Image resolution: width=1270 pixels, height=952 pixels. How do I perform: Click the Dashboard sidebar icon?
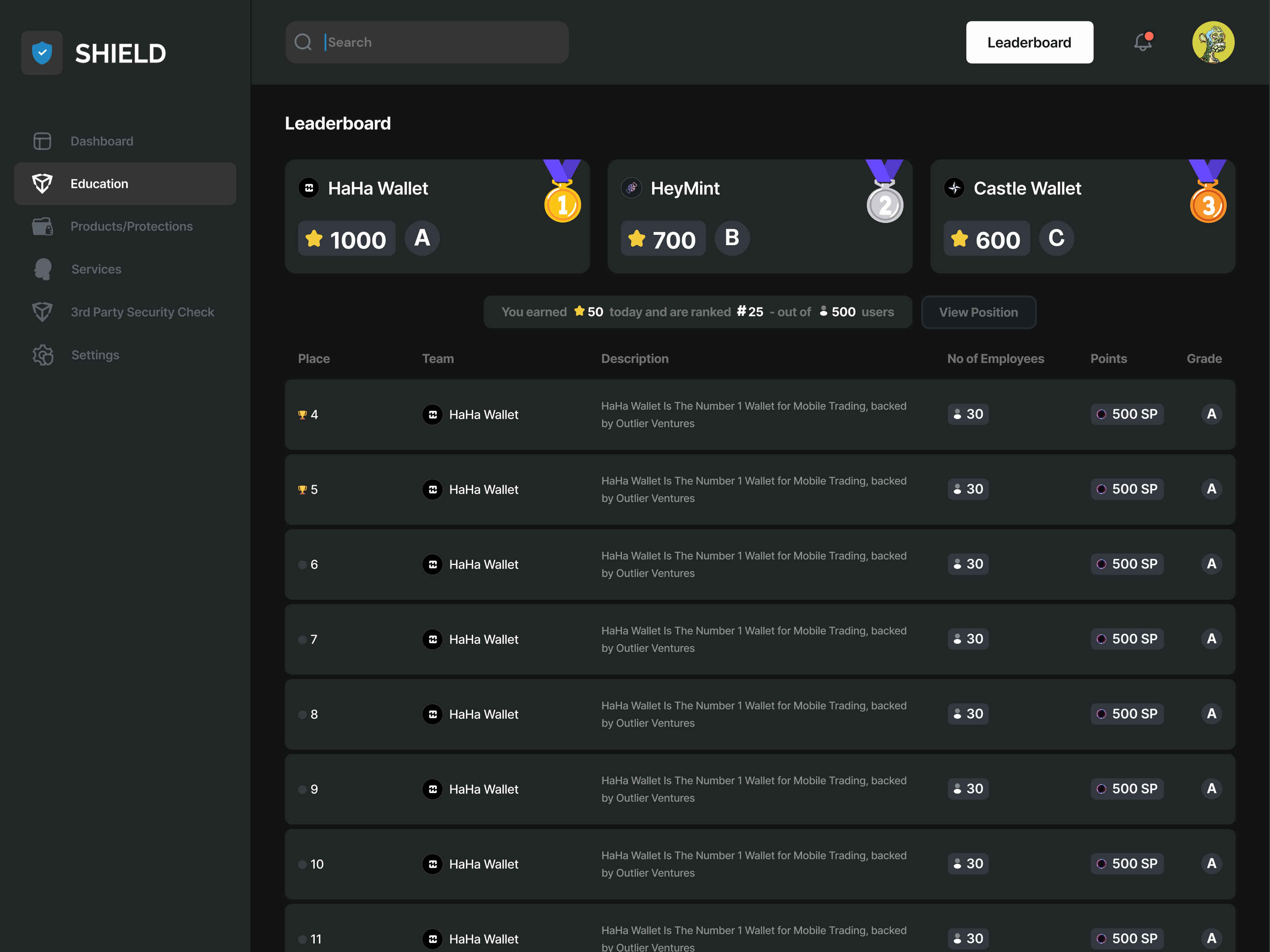(42, 141)
